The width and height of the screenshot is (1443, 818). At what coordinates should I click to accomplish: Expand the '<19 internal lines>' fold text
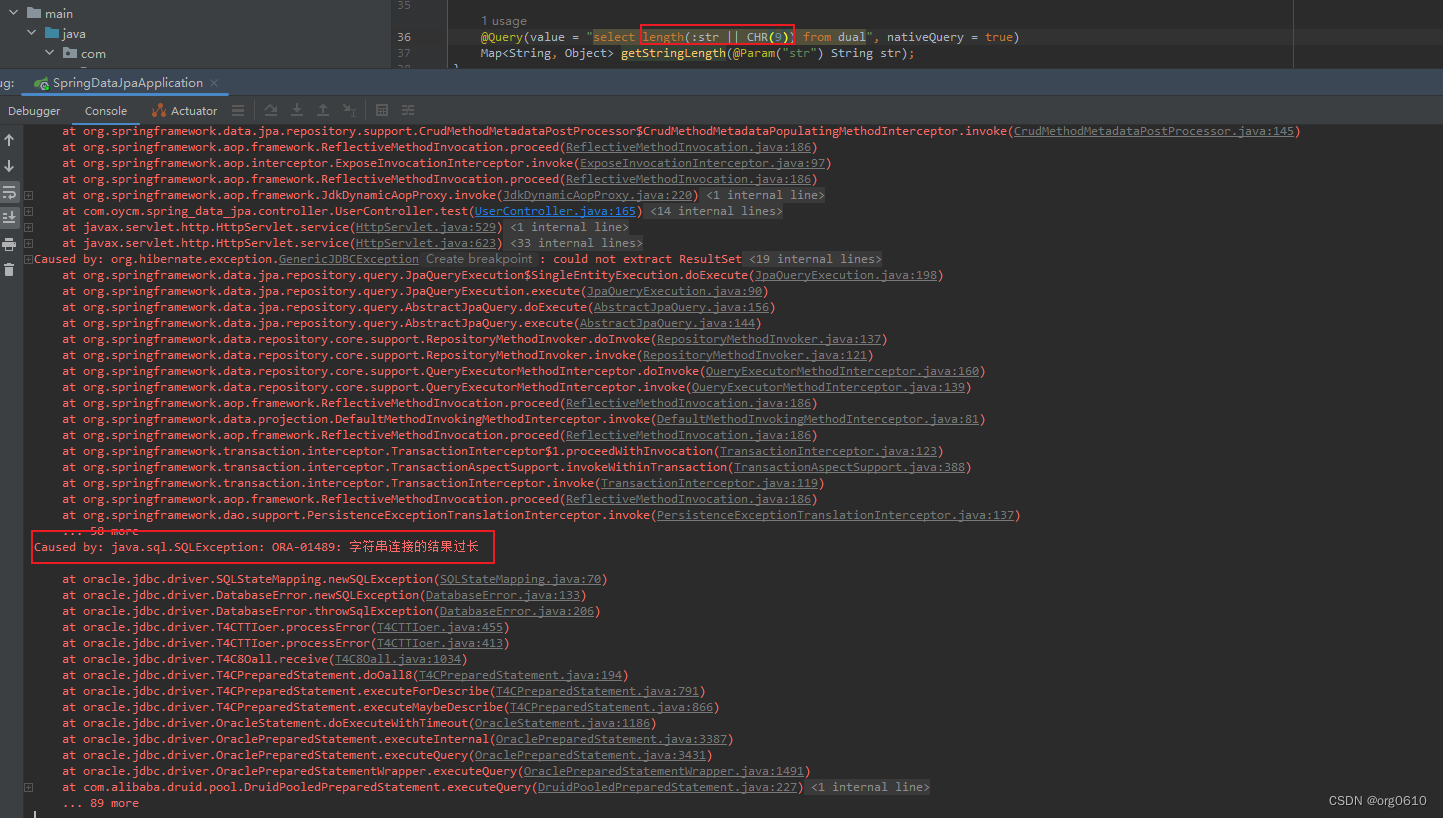click(814, 259)
